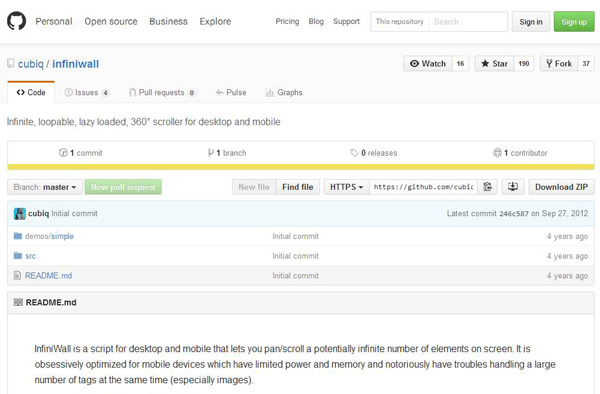This screenshot has width=600, height=394.
Task: Click the clone in desktop icon
Action: tap(513, 187)
